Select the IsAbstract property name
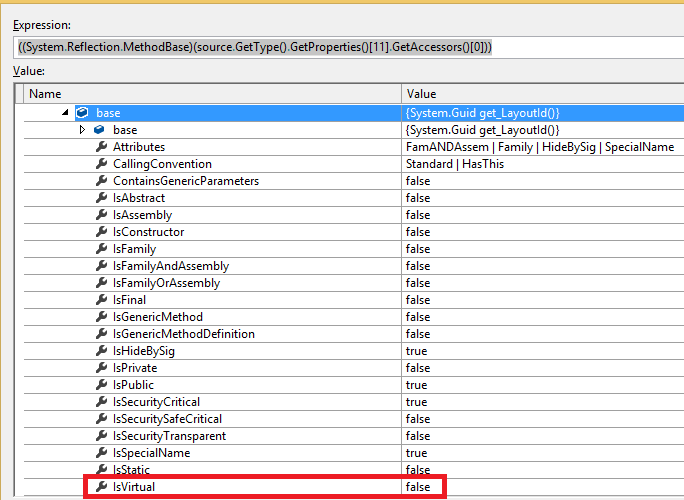The width and height of the screenshot is (684, 500). pyautogui.click(x=139, y=198)
